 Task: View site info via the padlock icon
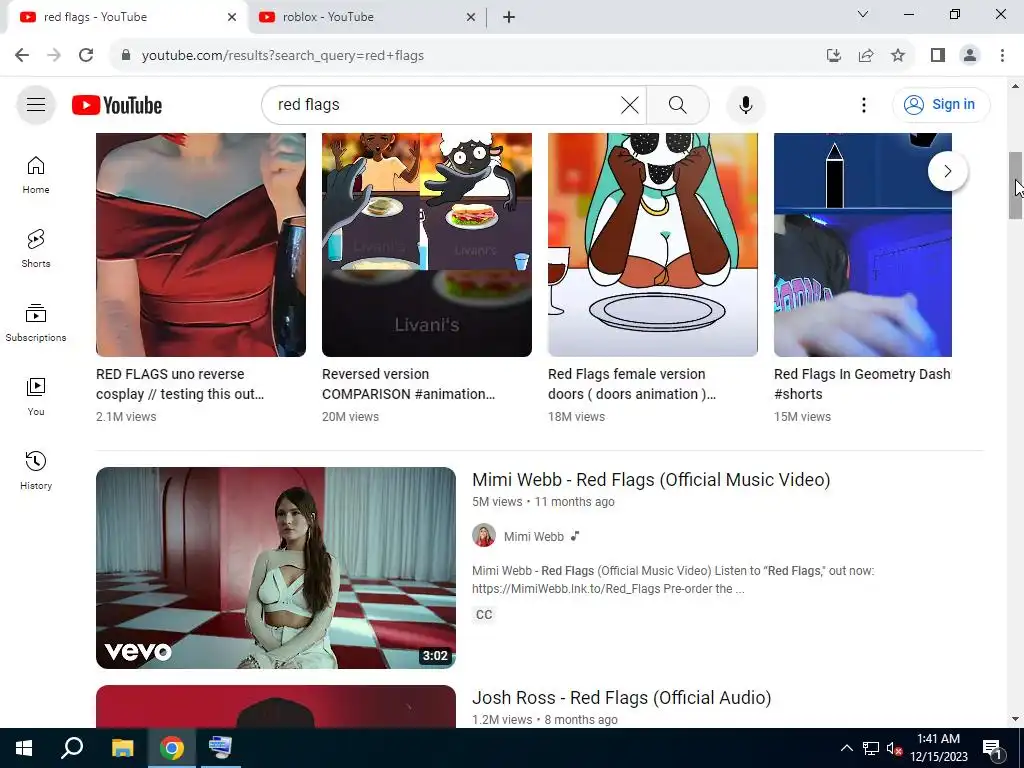point(125,56)
